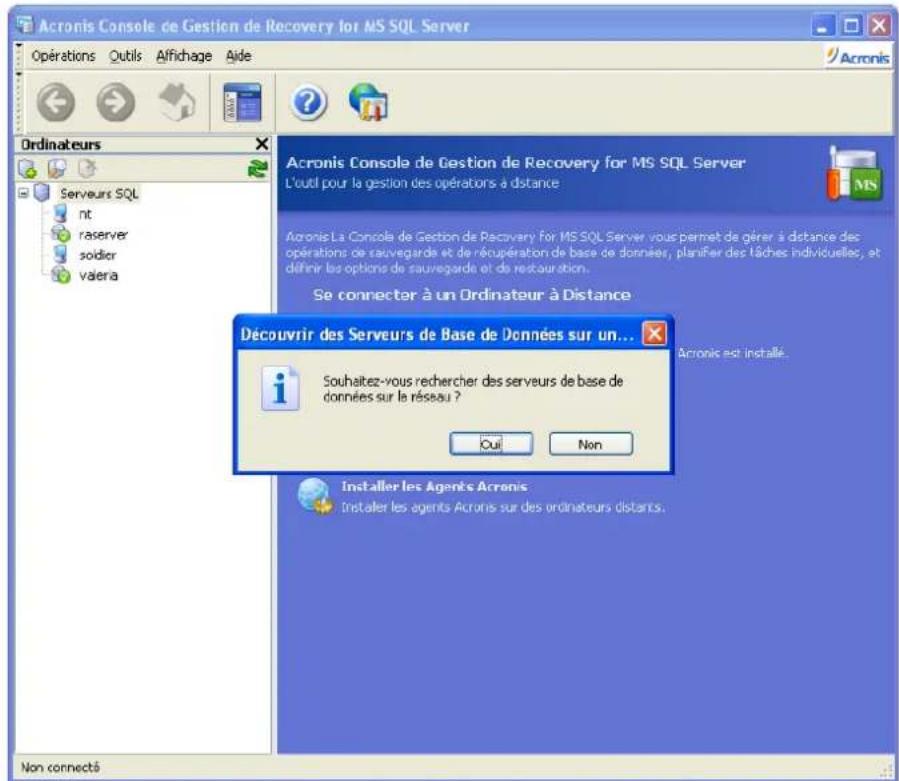Select the soldier tree item
Screen dimensions: 899x781
pyautogui.click(x=97, y=255)
